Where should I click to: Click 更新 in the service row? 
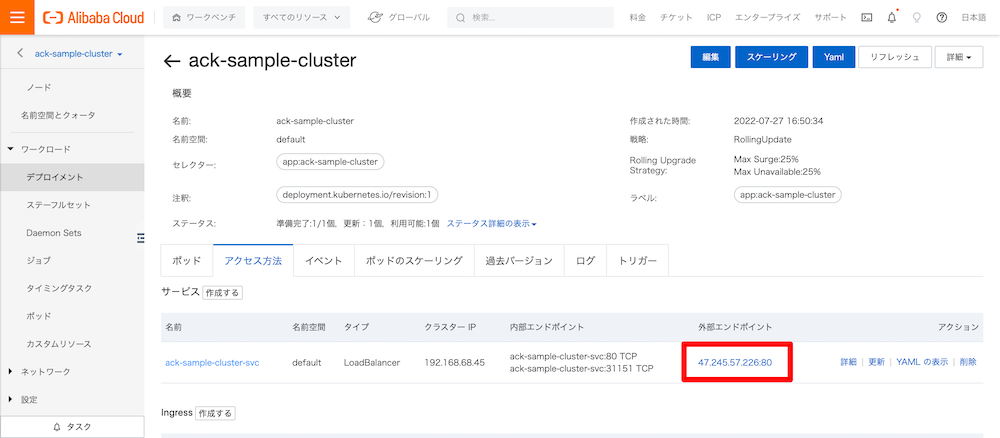pyautogui.click(x=876, y=362)
